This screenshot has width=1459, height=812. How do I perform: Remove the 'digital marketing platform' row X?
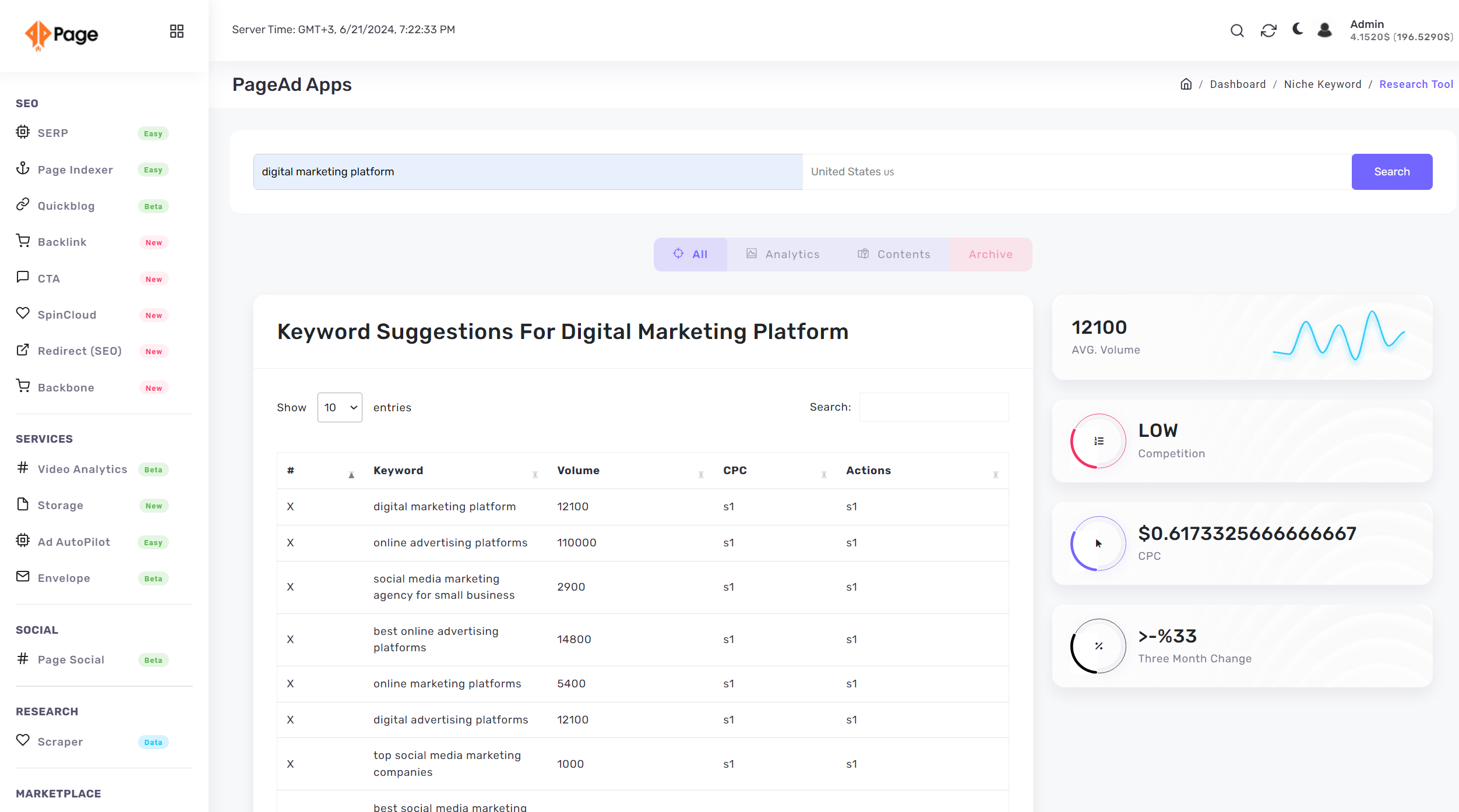(290, 507)
